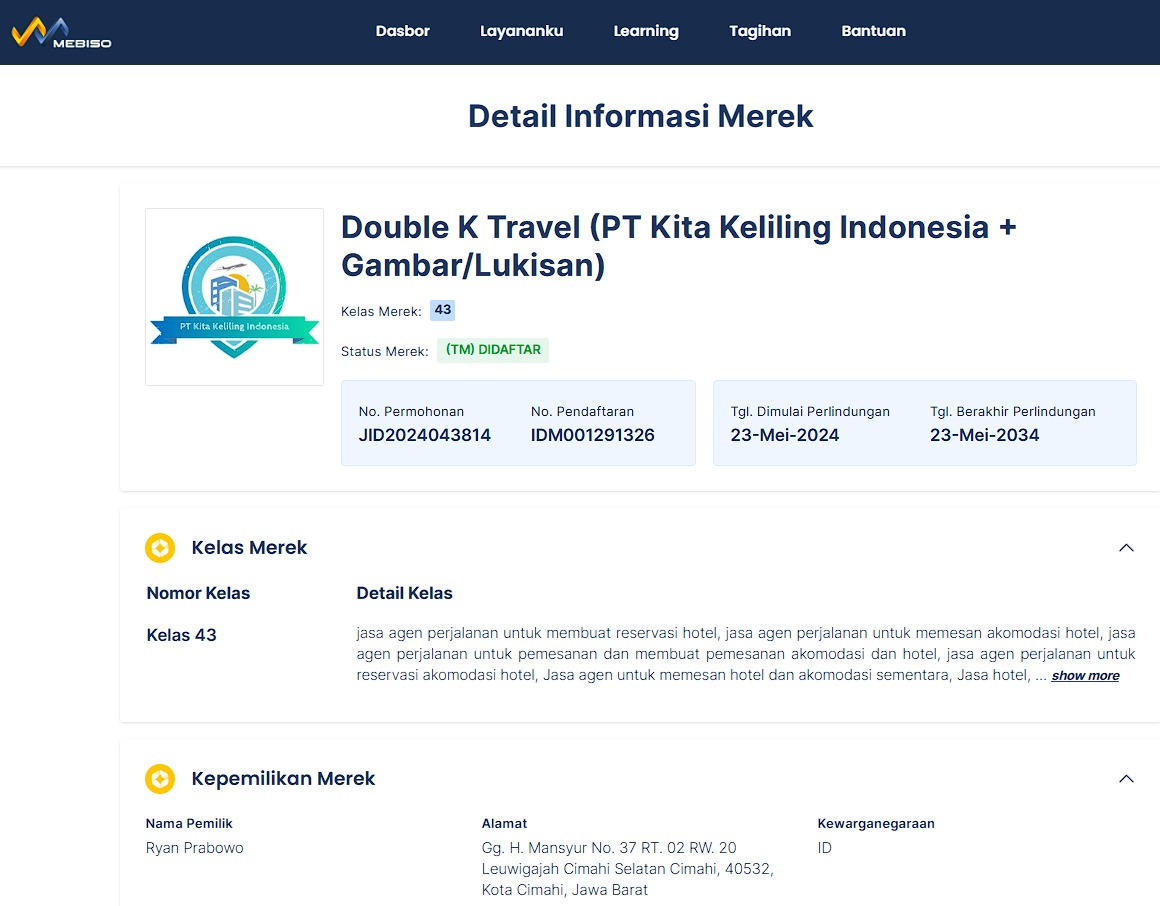1160x906 pixels.
Task: Click the yellow Kepemilikan Merek section icon
Action: (160, 779)
